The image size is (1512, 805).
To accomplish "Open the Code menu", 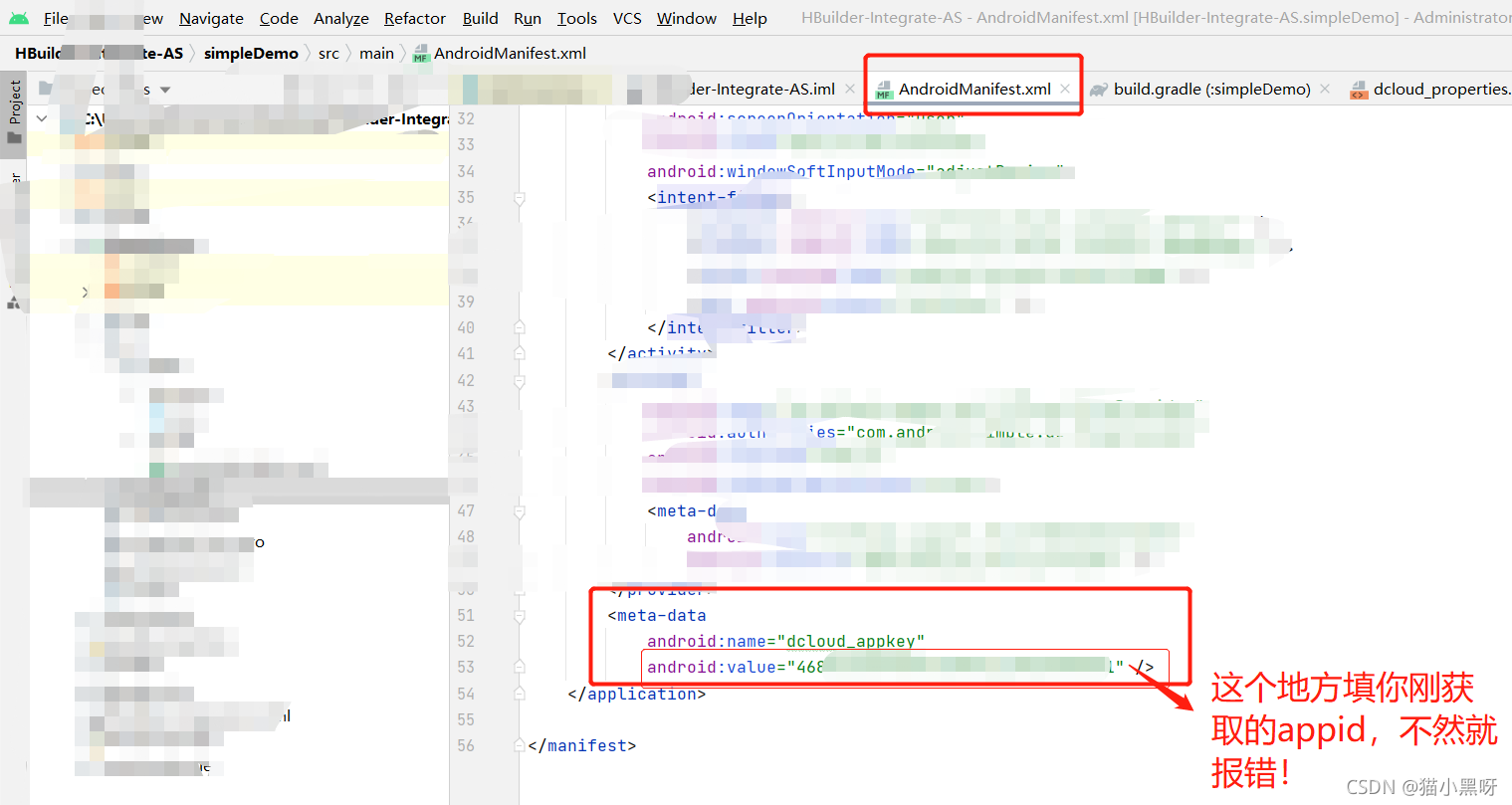I will (x=279, y=18).
